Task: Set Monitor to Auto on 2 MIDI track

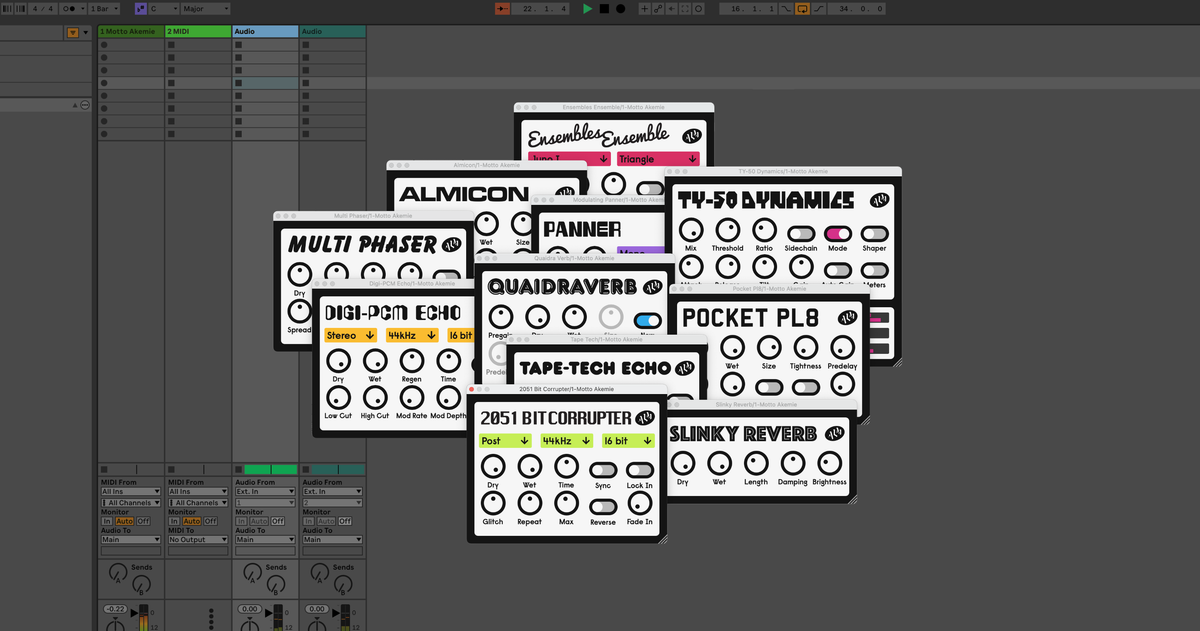Action: pos(192,521)
